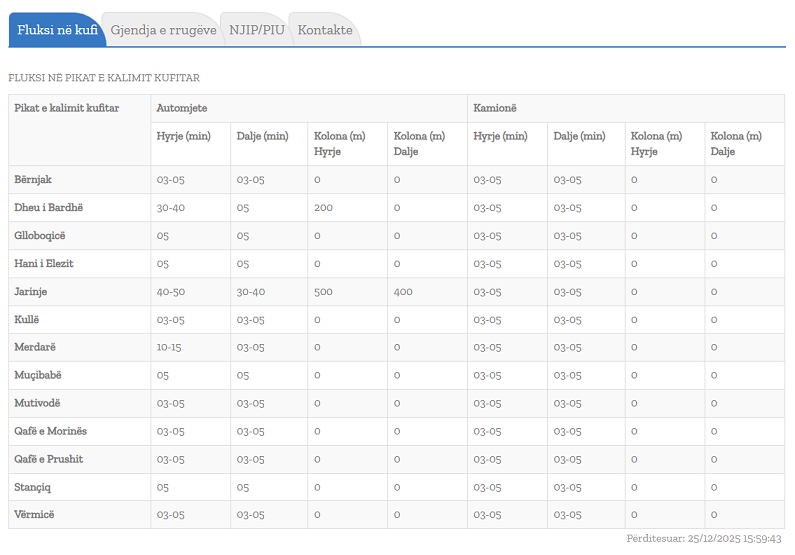Click Jarinje entry queue value 500
Image resolution: width=795 pixels, height=555 pixels.
[x=323, y=292]
